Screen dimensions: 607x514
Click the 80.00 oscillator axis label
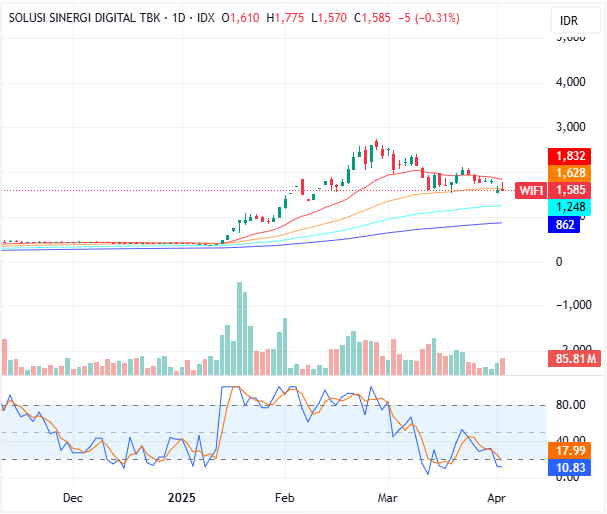[571, 405]
